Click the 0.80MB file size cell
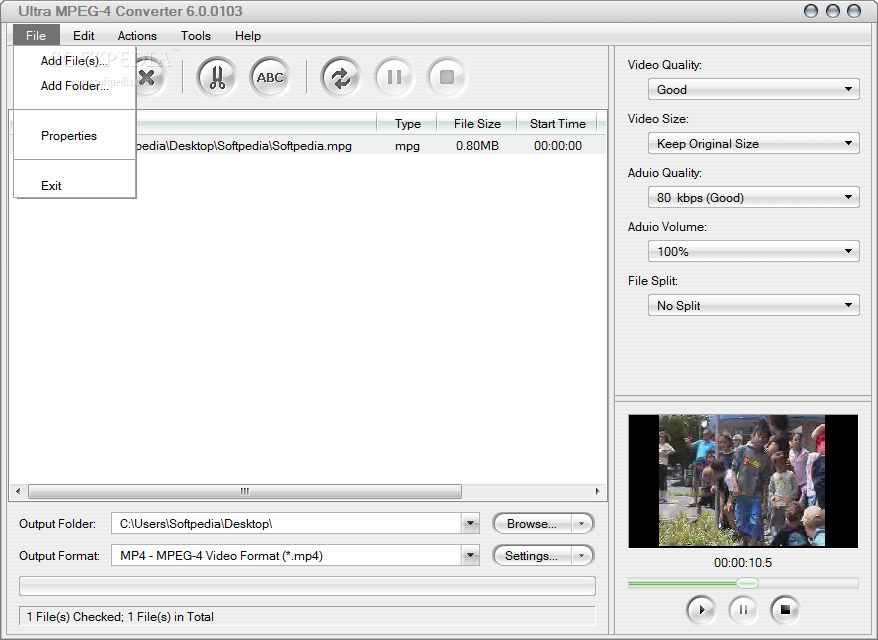This screenshot has height=640, width=878. [x=477, y=146]
